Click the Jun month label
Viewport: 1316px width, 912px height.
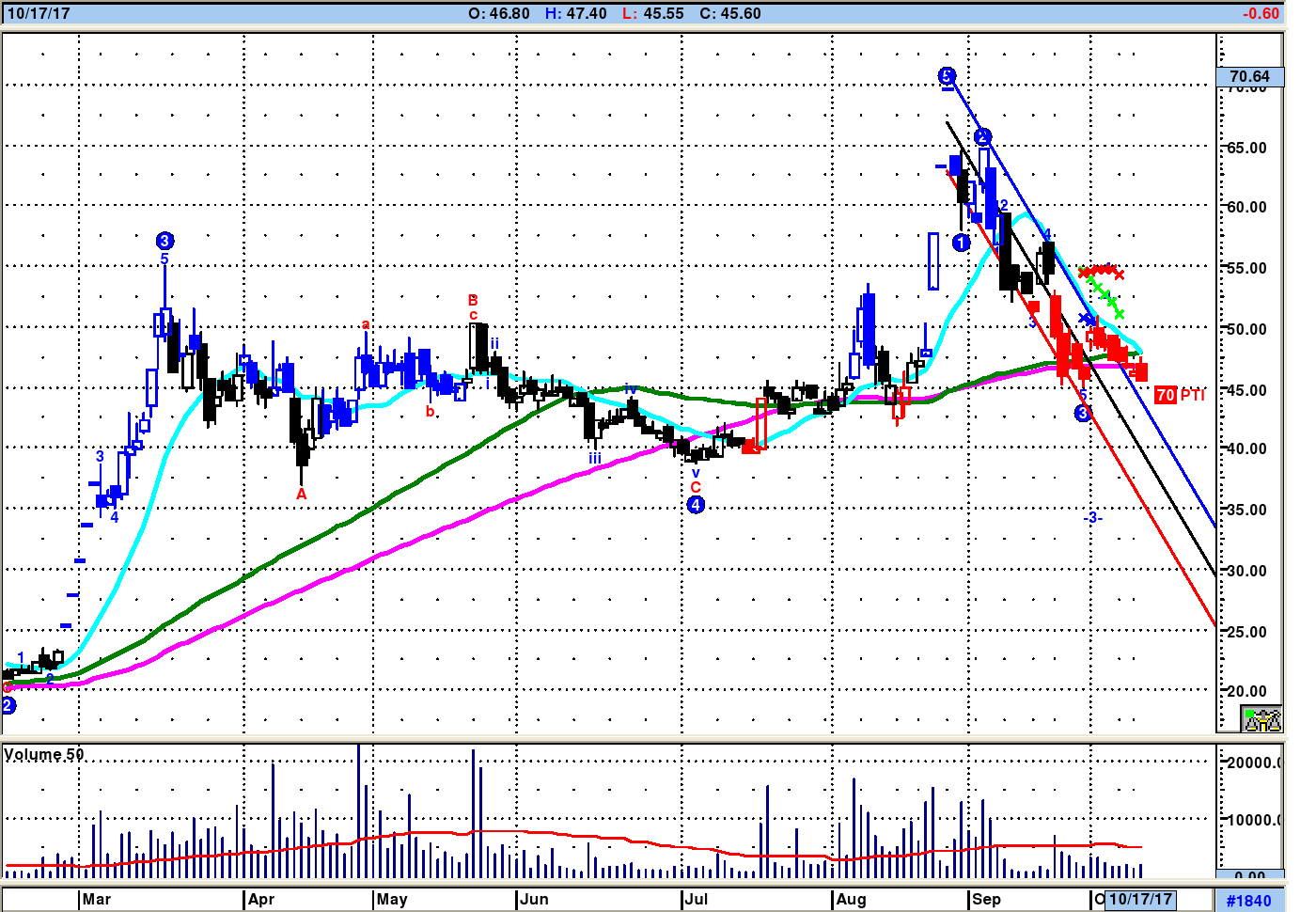click(x=534, y=899)
